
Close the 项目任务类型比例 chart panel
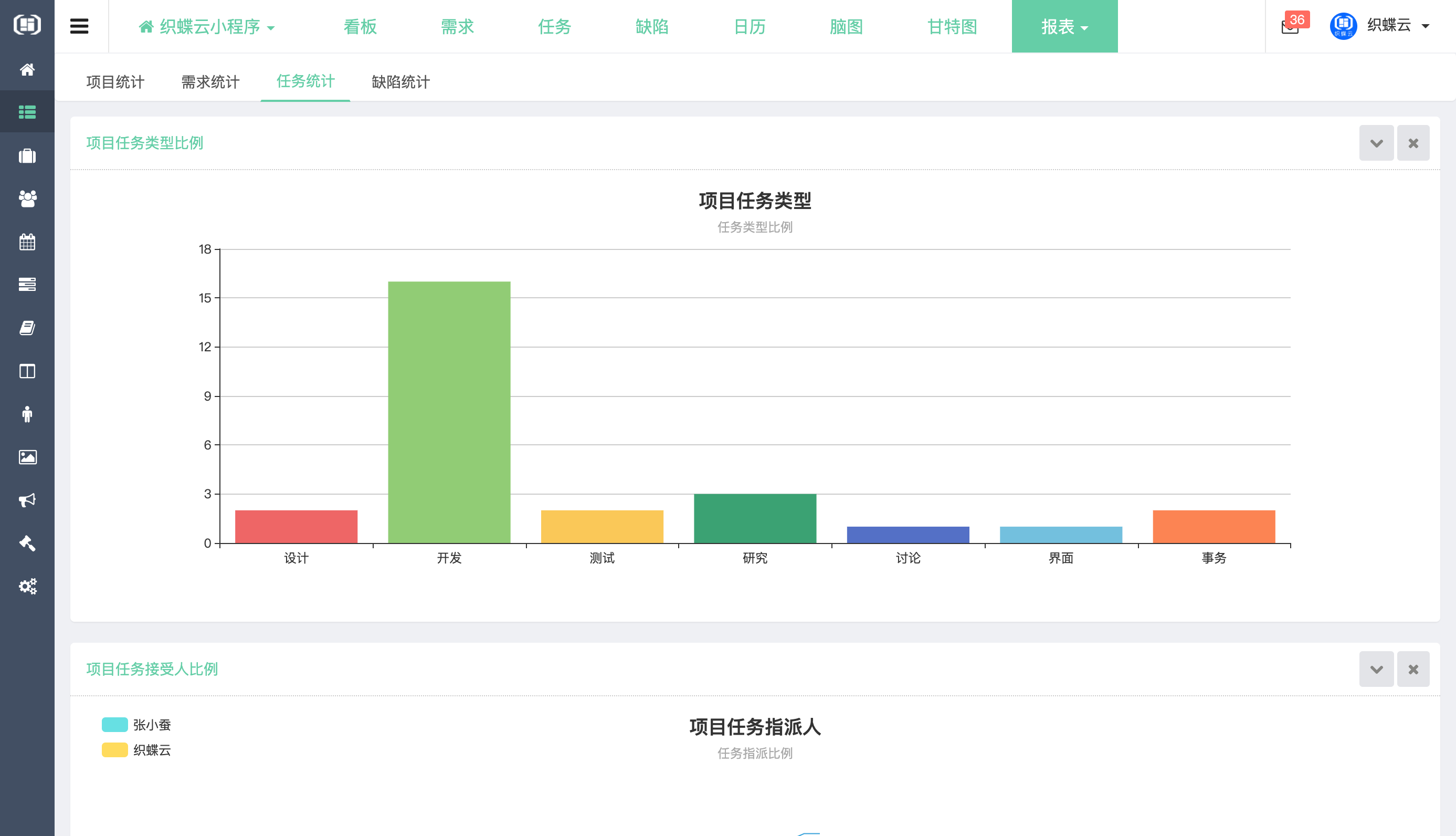click(x=1413, y=142)
